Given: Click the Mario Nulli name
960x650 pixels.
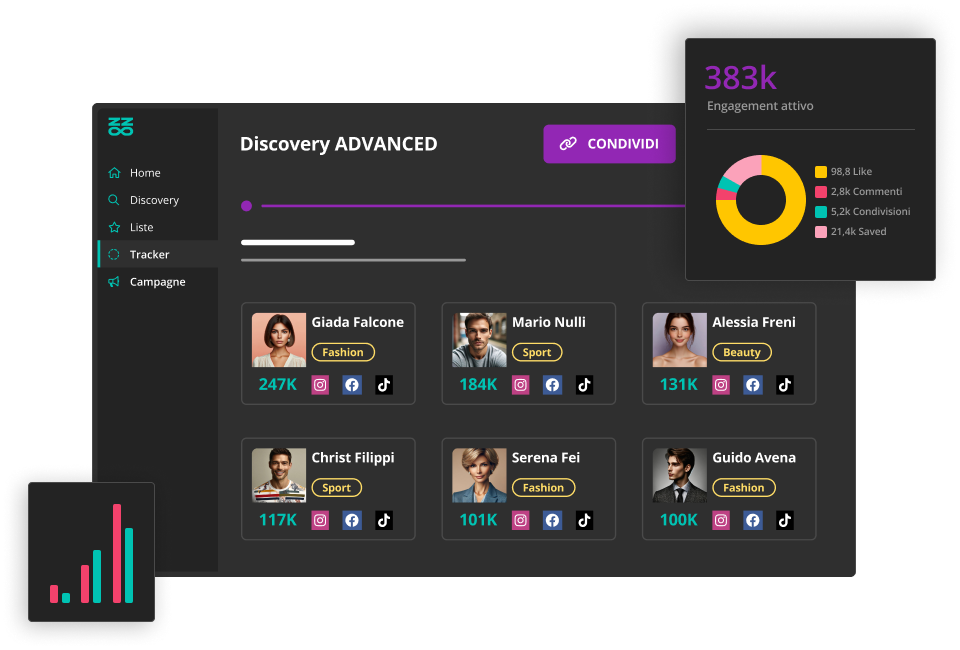Looking at the screenshot, I should click(x=549, y=322).
